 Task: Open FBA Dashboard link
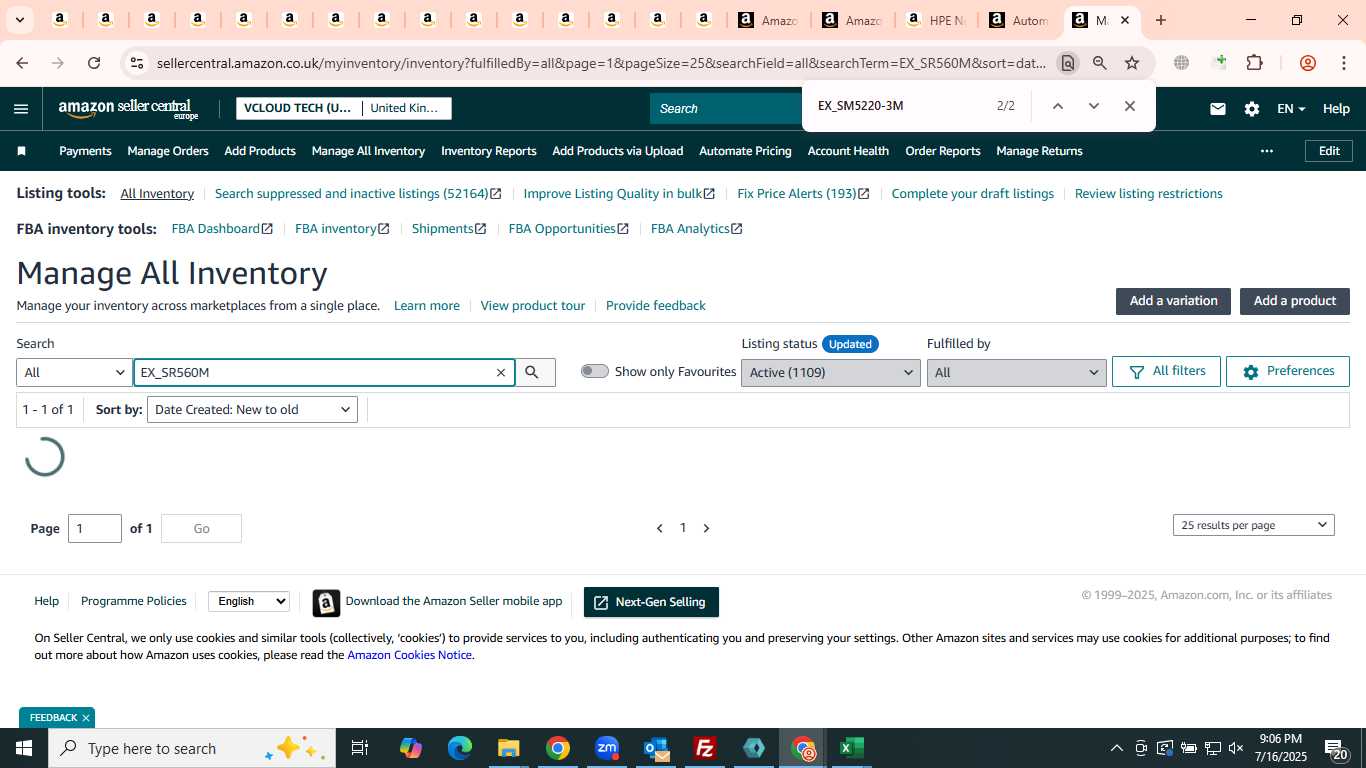tap(222, 229)
